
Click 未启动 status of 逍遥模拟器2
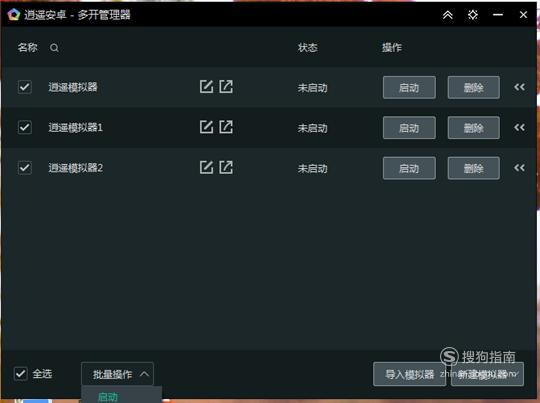pyautogui.click(x=313, y=168)
